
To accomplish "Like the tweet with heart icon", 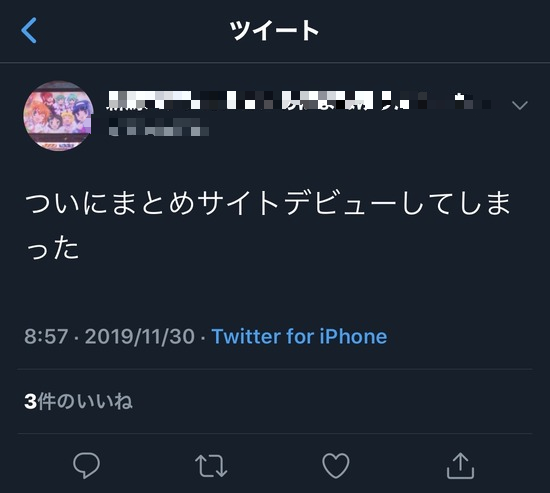I will click(x=336, y=465).
